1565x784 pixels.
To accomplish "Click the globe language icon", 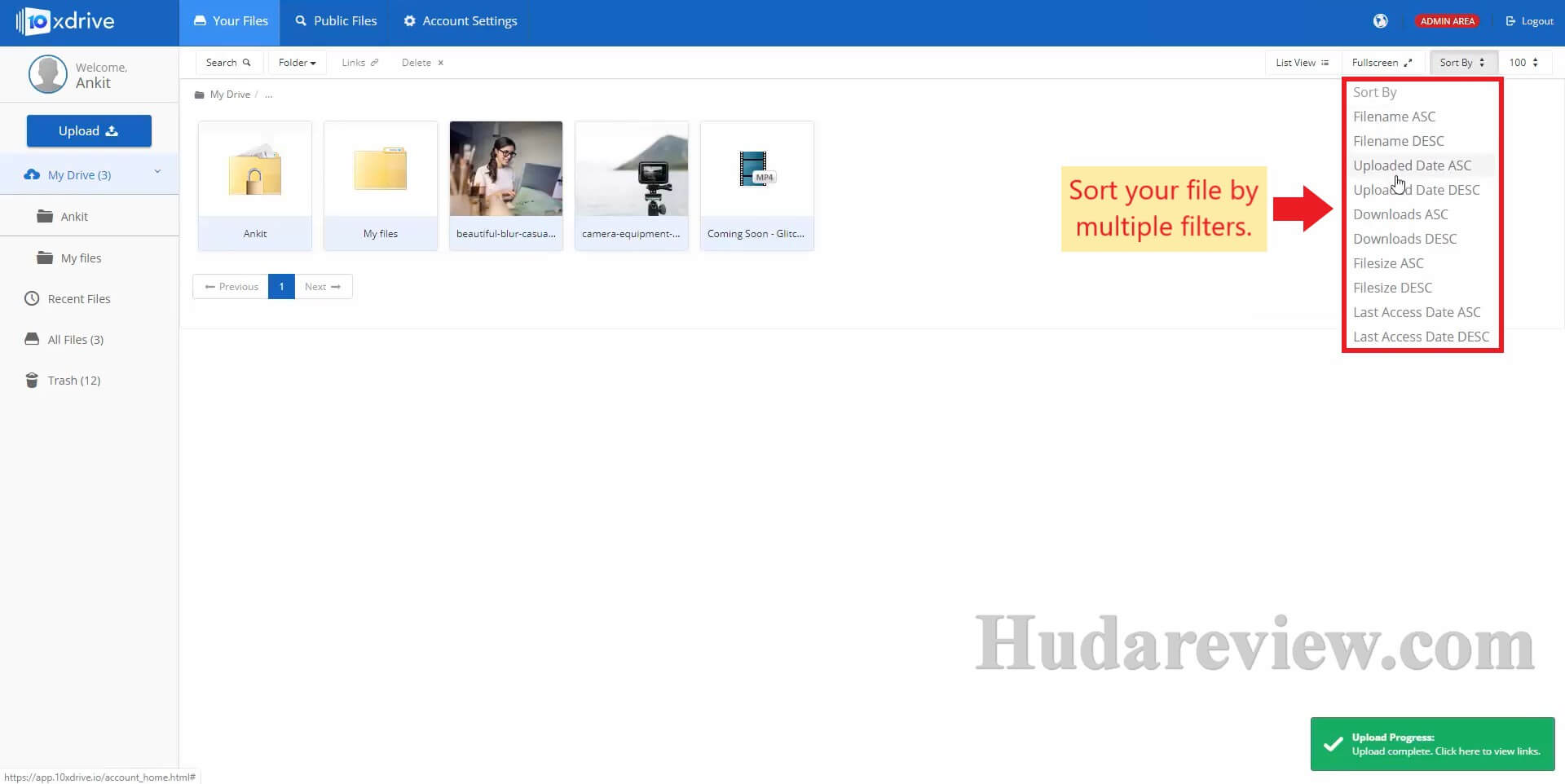I will 1380,21.
